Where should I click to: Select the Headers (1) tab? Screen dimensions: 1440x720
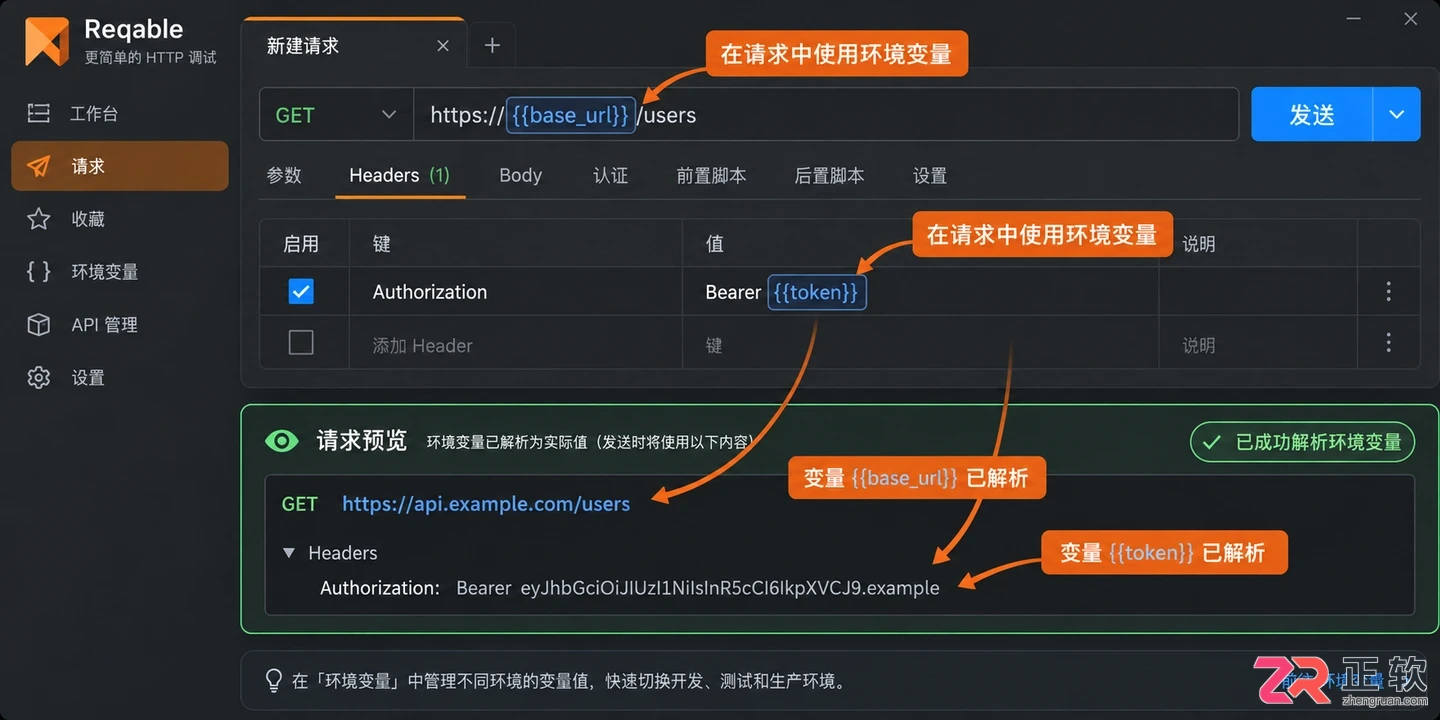point(400,175)
